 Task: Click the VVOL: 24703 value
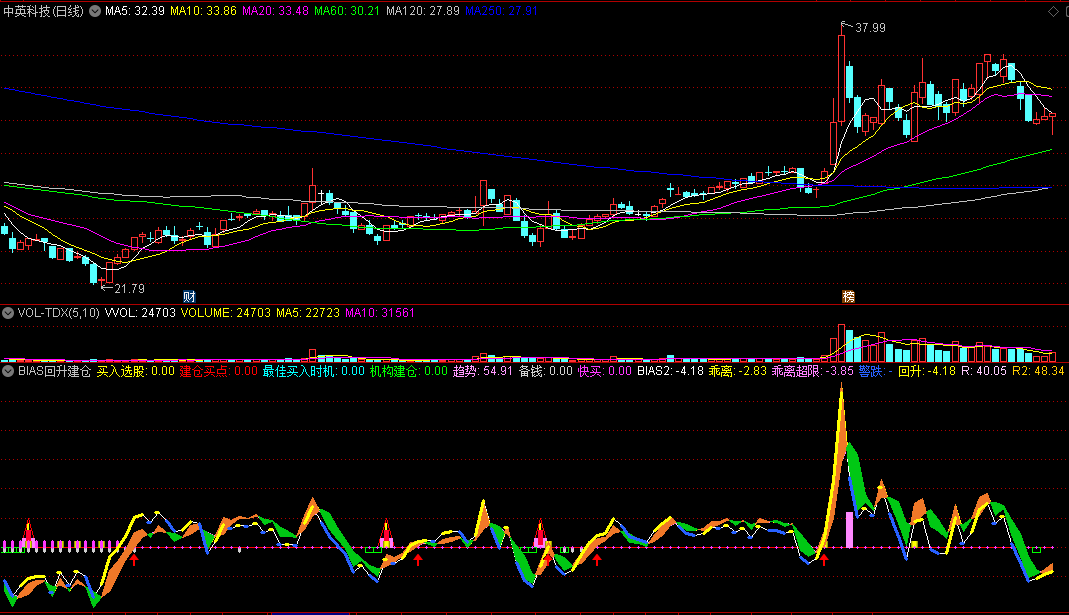[x=140, y=313]
